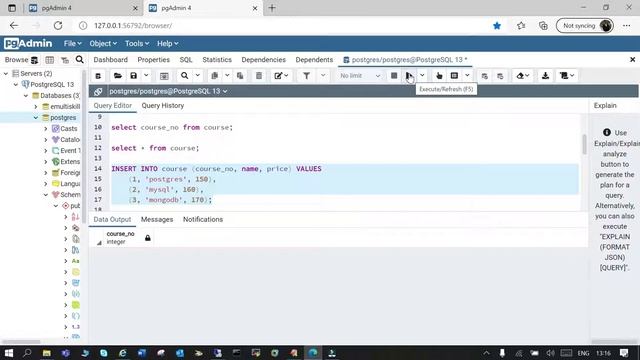Click the Edge Not syncing profile button
This screenshot has height=360, width=640.
[585, 26]
